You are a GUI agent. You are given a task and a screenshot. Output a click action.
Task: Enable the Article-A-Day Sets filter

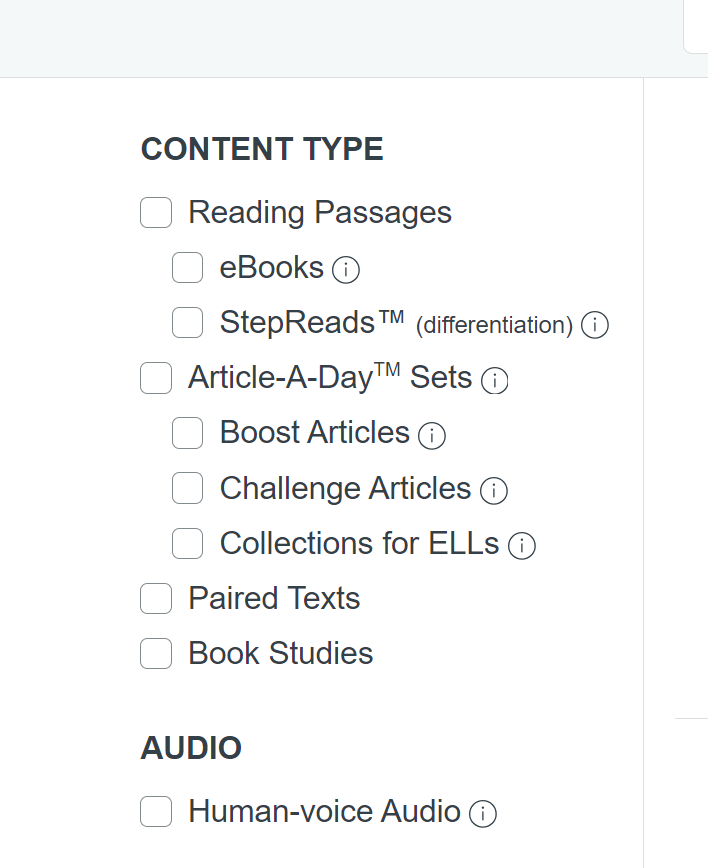156,378
